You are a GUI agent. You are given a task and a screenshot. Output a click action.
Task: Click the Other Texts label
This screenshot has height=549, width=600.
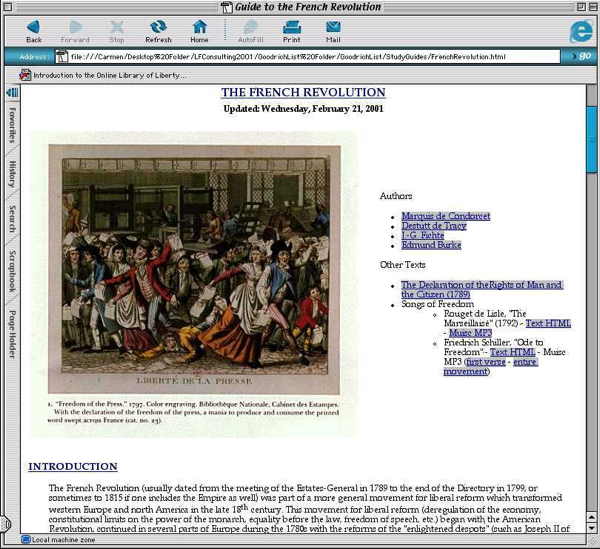tap(403, 265)
